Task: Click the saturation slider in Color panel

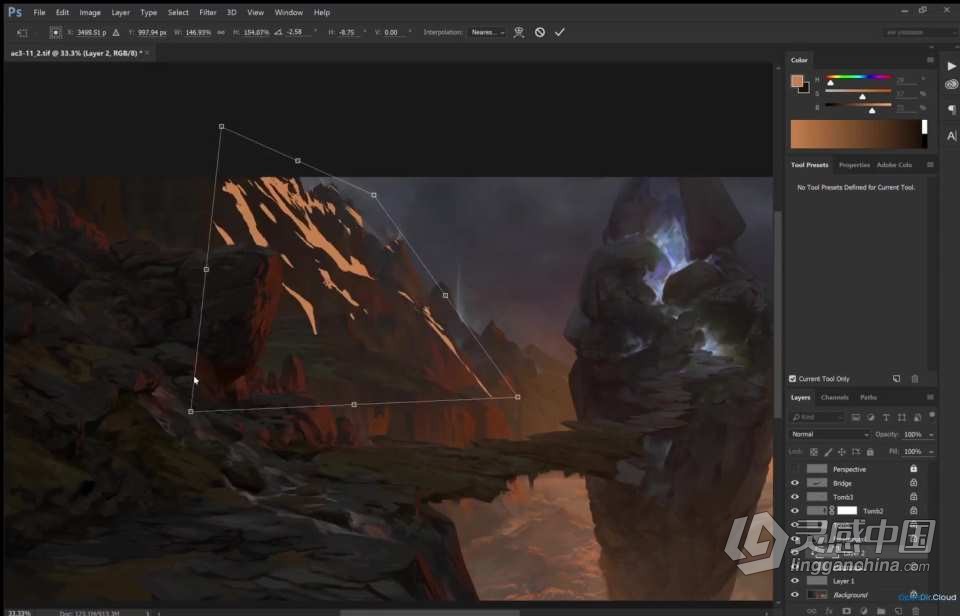Action: pos(858,91)
